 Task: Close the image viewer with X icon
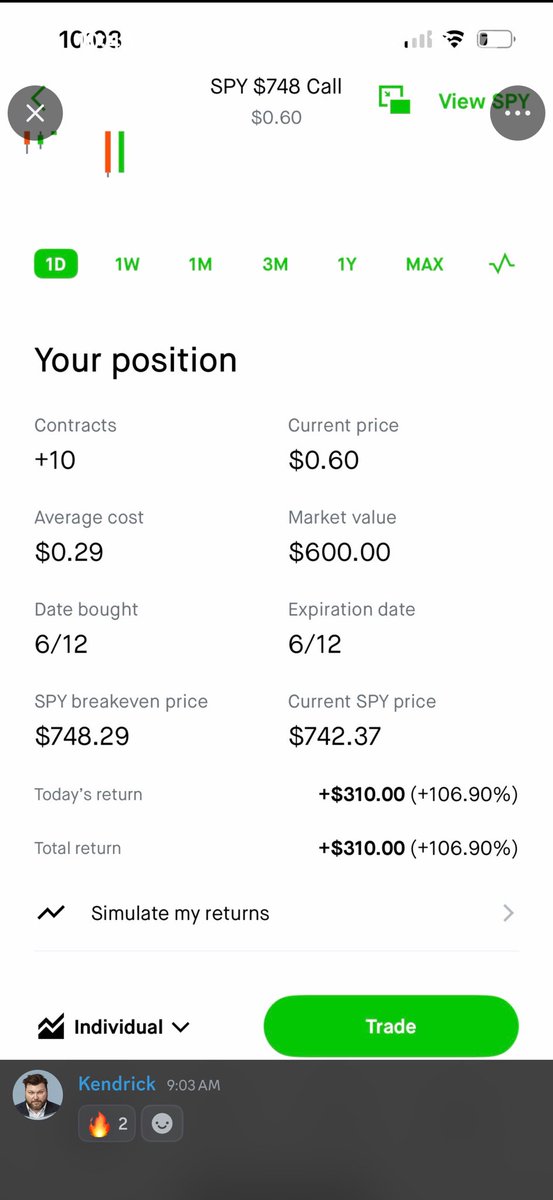click(35, 113)
